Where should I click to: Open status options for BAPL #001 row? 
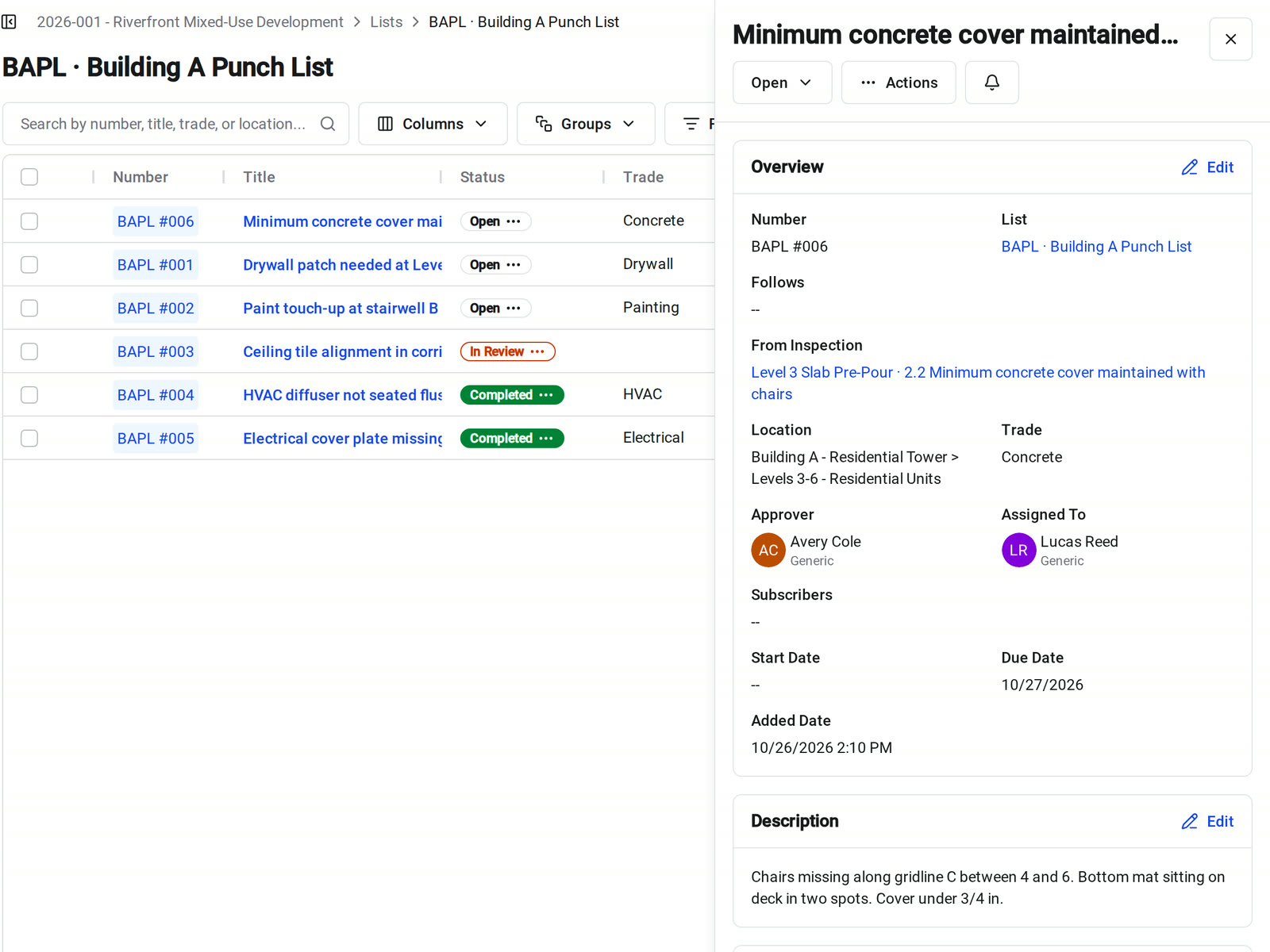(514, 265)
